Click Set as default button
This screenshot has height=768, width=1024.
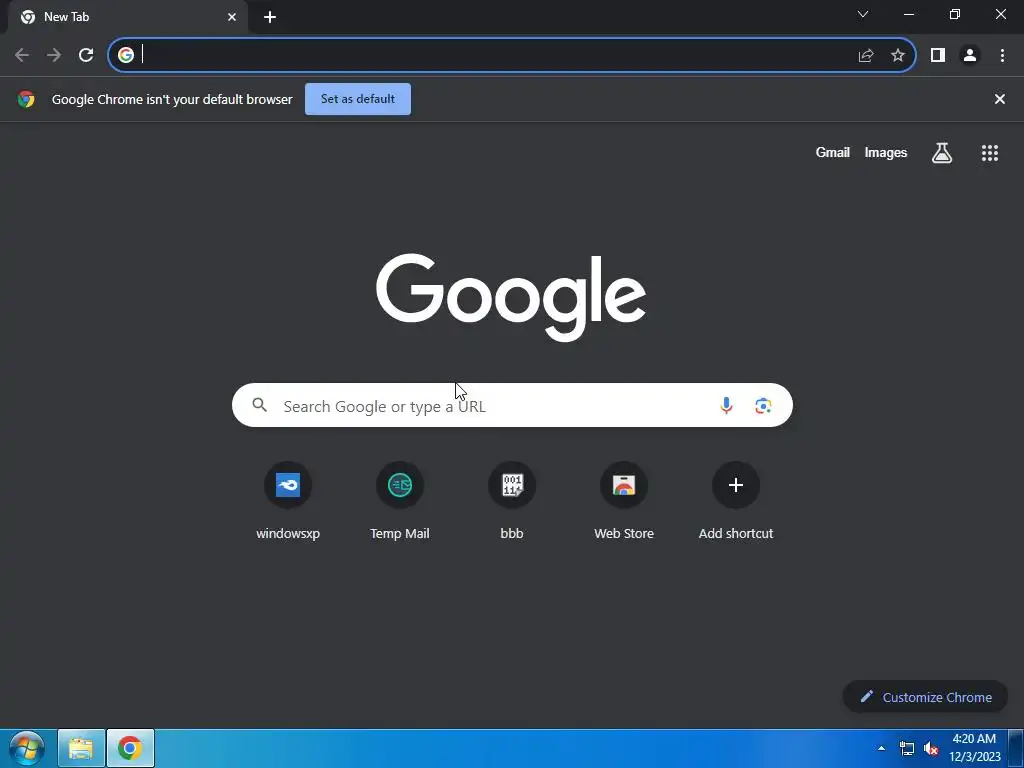358,99
